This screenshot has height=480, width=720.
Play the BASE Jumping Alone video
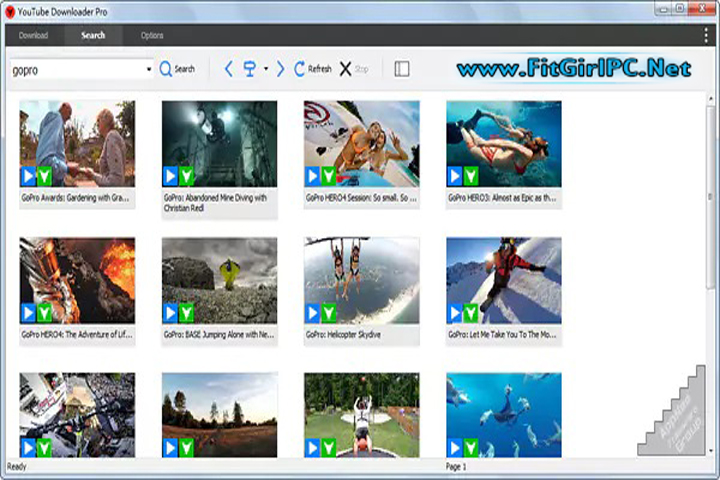(170, 313)
